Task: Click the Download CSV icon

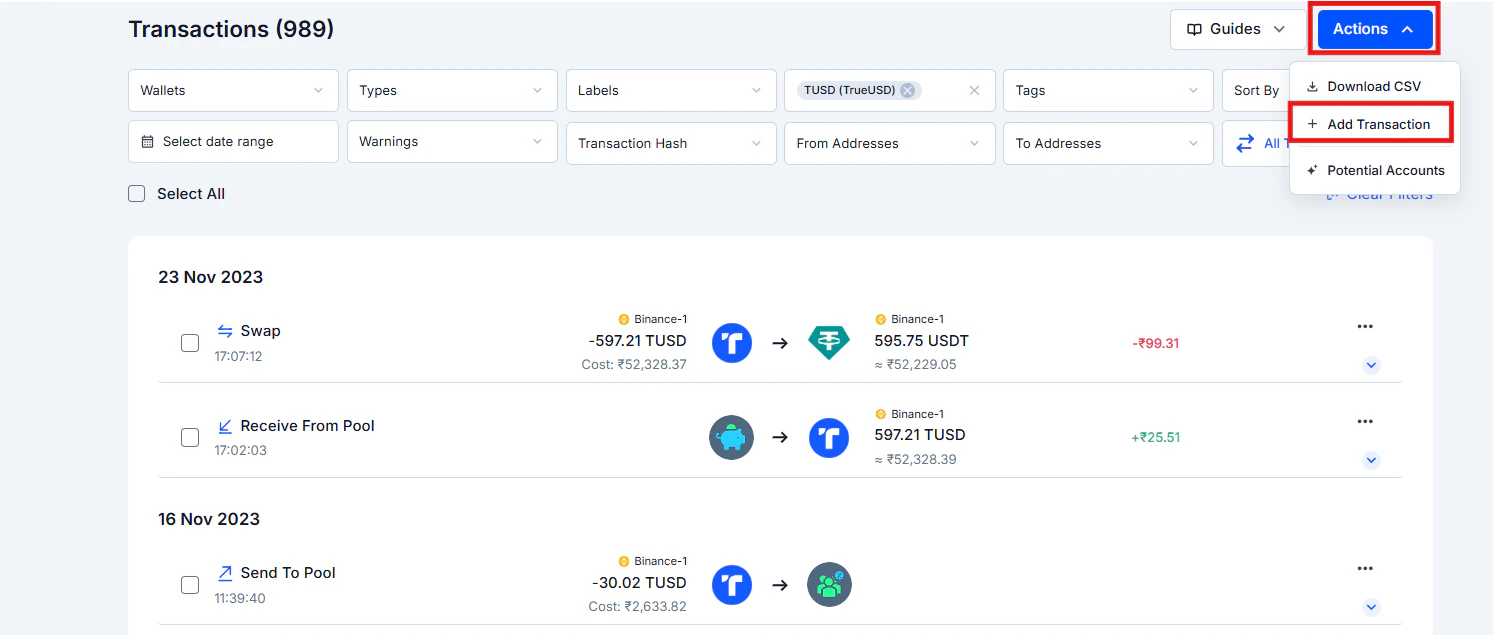Action: tap(1312, 86)
